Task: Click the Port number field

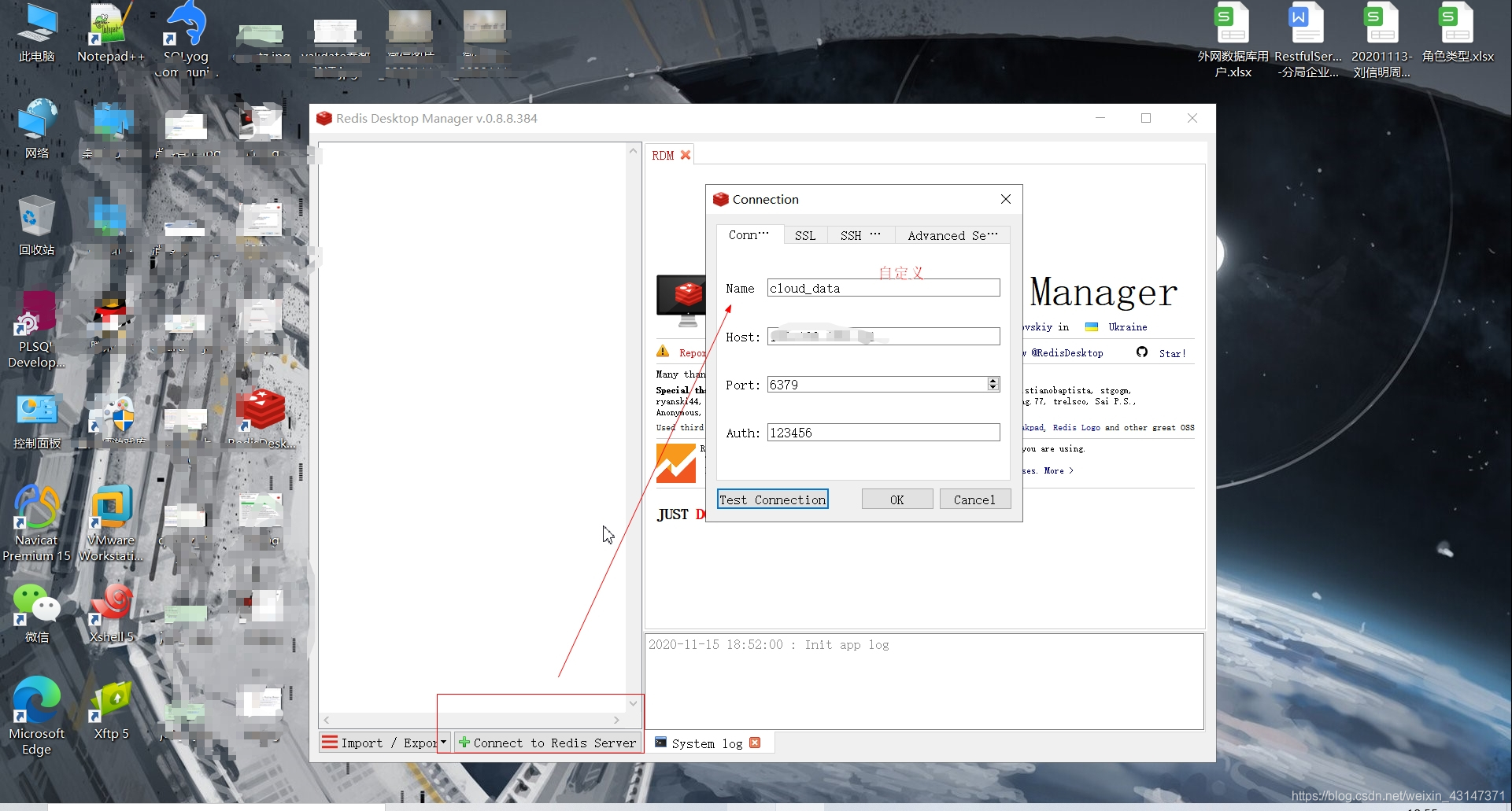Action: (x=877, y=385)
